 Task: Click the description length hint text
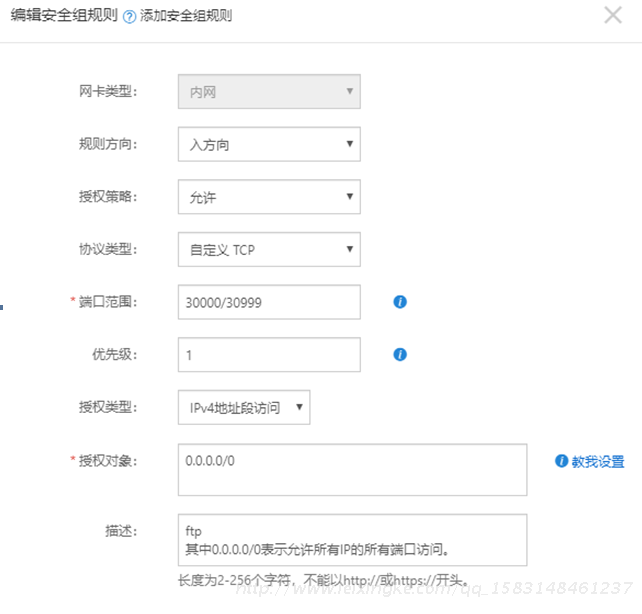click(323, 579)
